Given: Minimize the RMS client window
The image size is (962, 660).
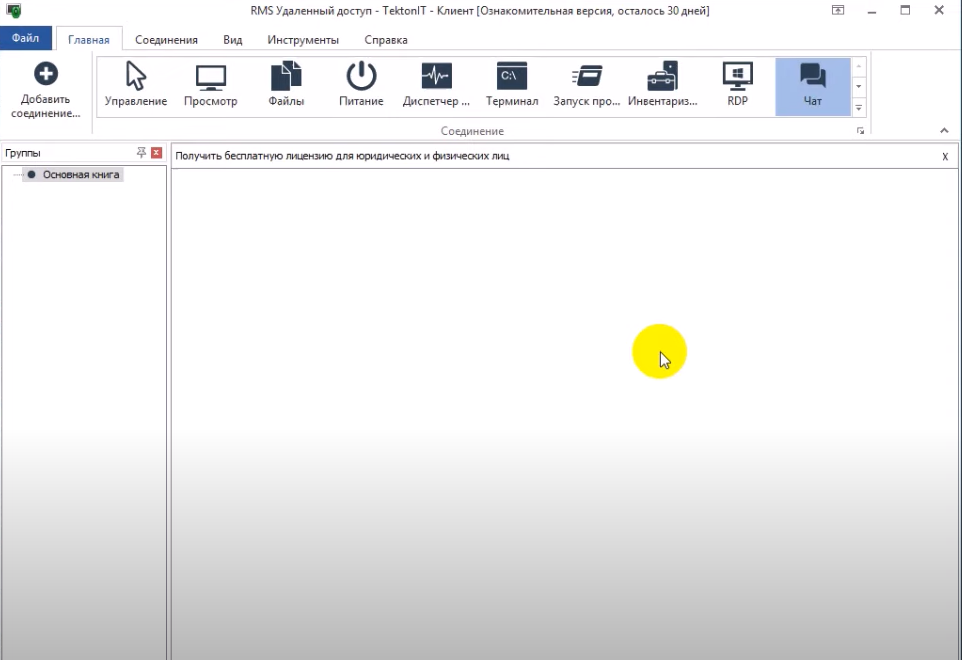Looking at the screenshot, I should coord(872,11).
